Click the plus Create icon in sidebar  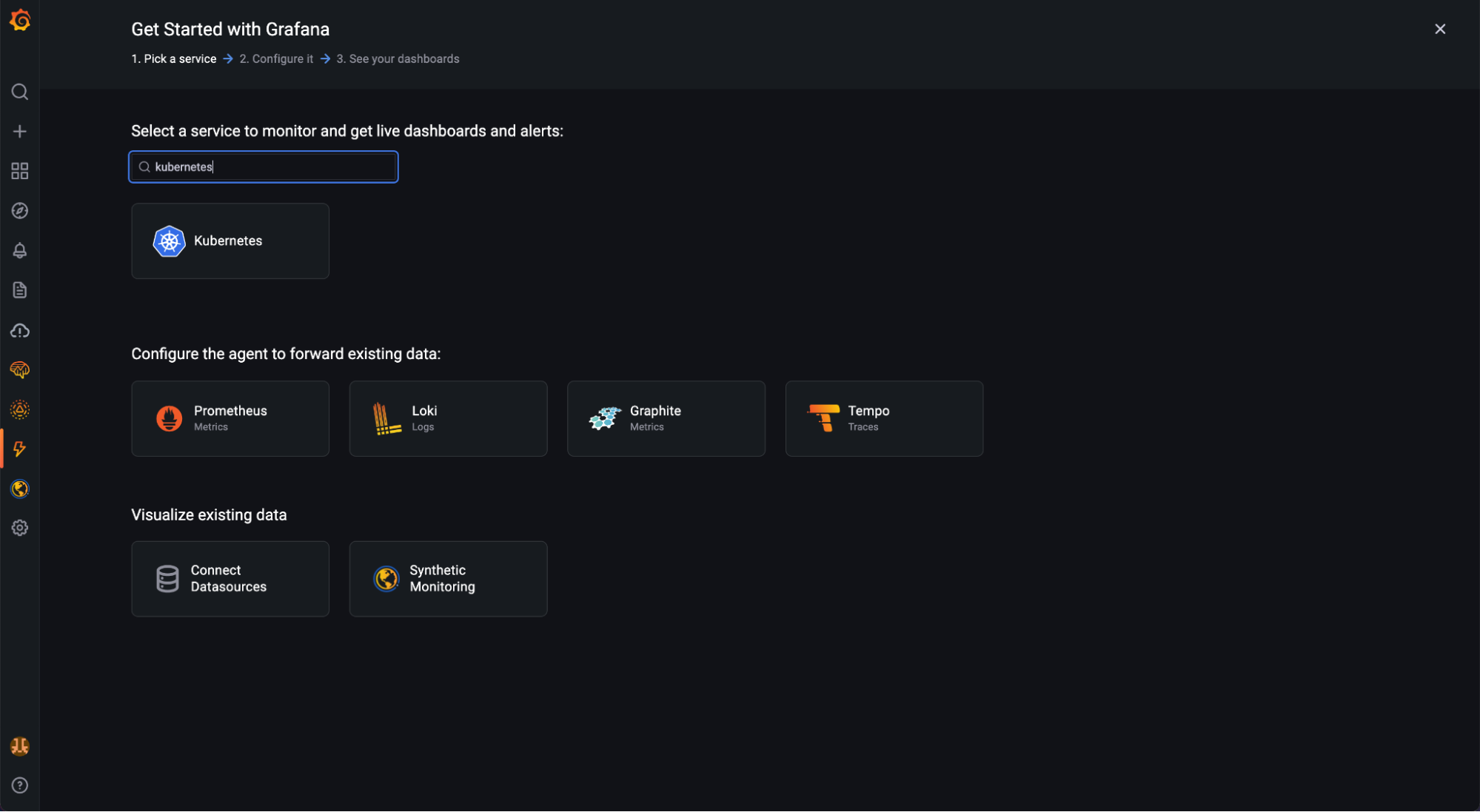(20, 132)
